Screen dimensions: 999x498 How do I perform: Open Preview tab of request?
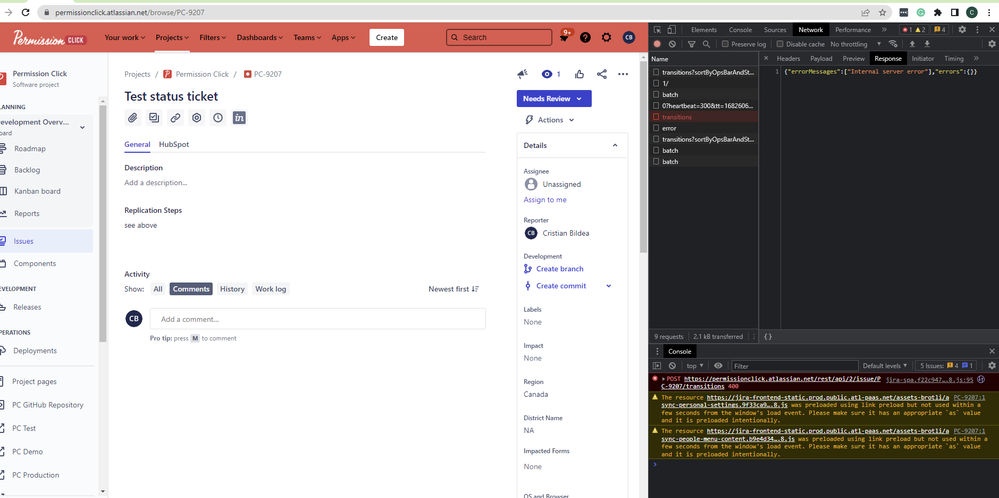point(853,59)
